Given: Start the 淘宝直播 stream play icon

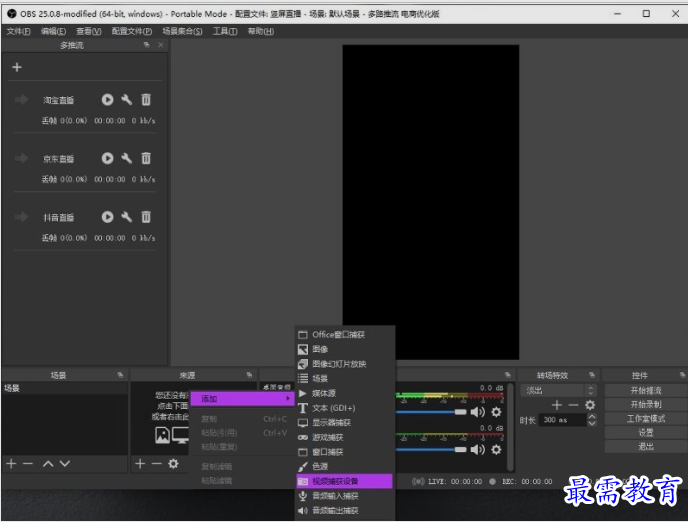Looking at the screenshot, I should click(108, 100).
